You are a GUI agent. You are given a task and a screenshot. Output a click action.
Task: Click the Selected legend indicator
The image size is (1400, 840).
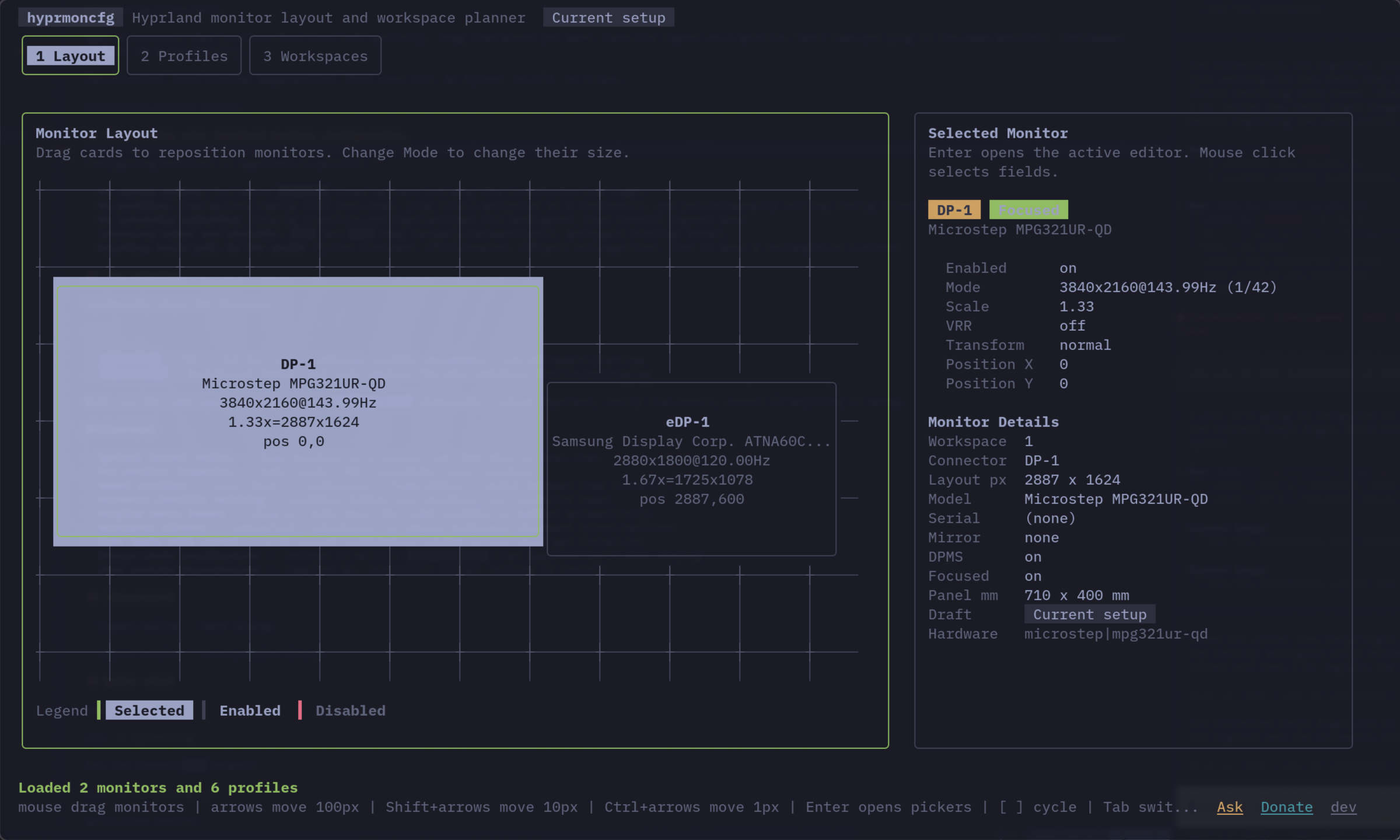click(x=149, y=710)
